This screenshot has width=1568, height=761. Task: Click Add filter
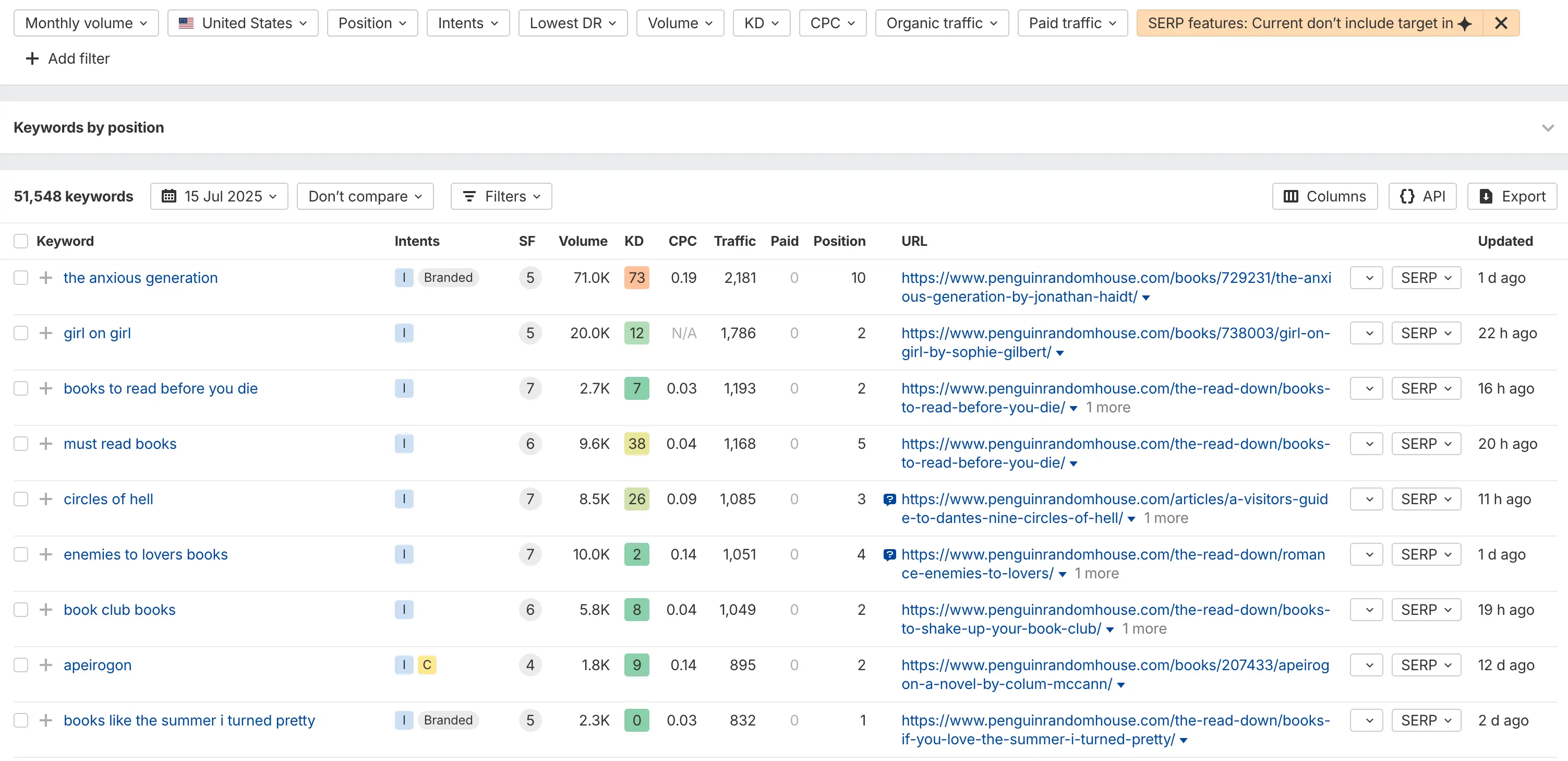[68, 58]
